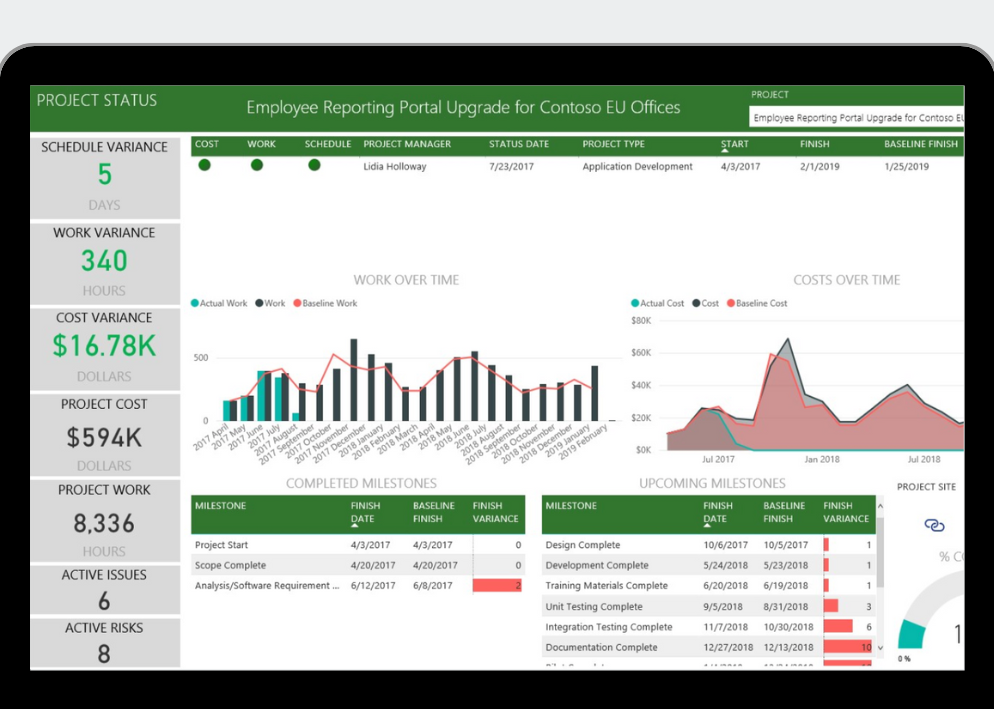
Task: Click the 2/1/2019 finish date
Action: tap(820, 166)
